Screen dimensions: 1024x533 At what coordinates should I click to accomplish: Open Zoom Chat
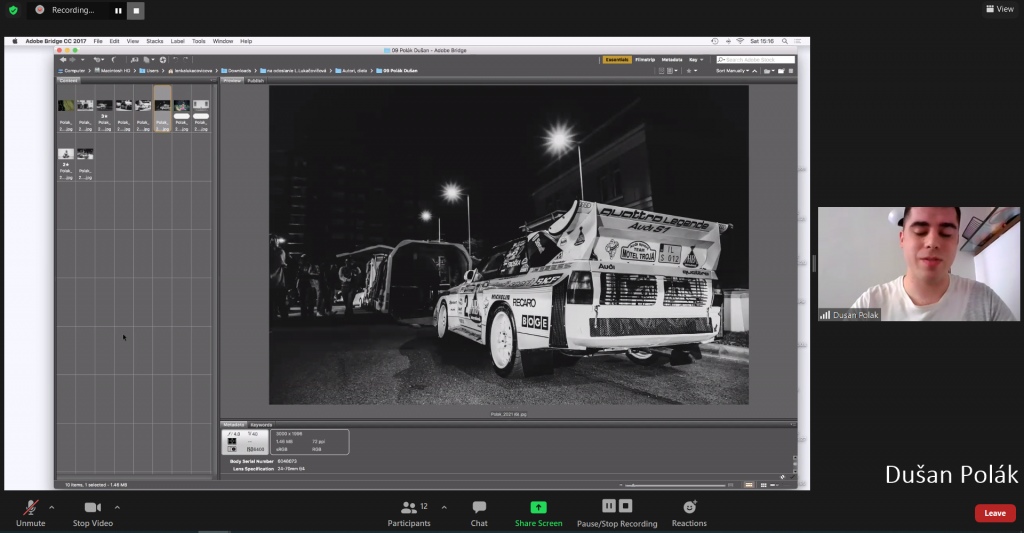(479, 513)
